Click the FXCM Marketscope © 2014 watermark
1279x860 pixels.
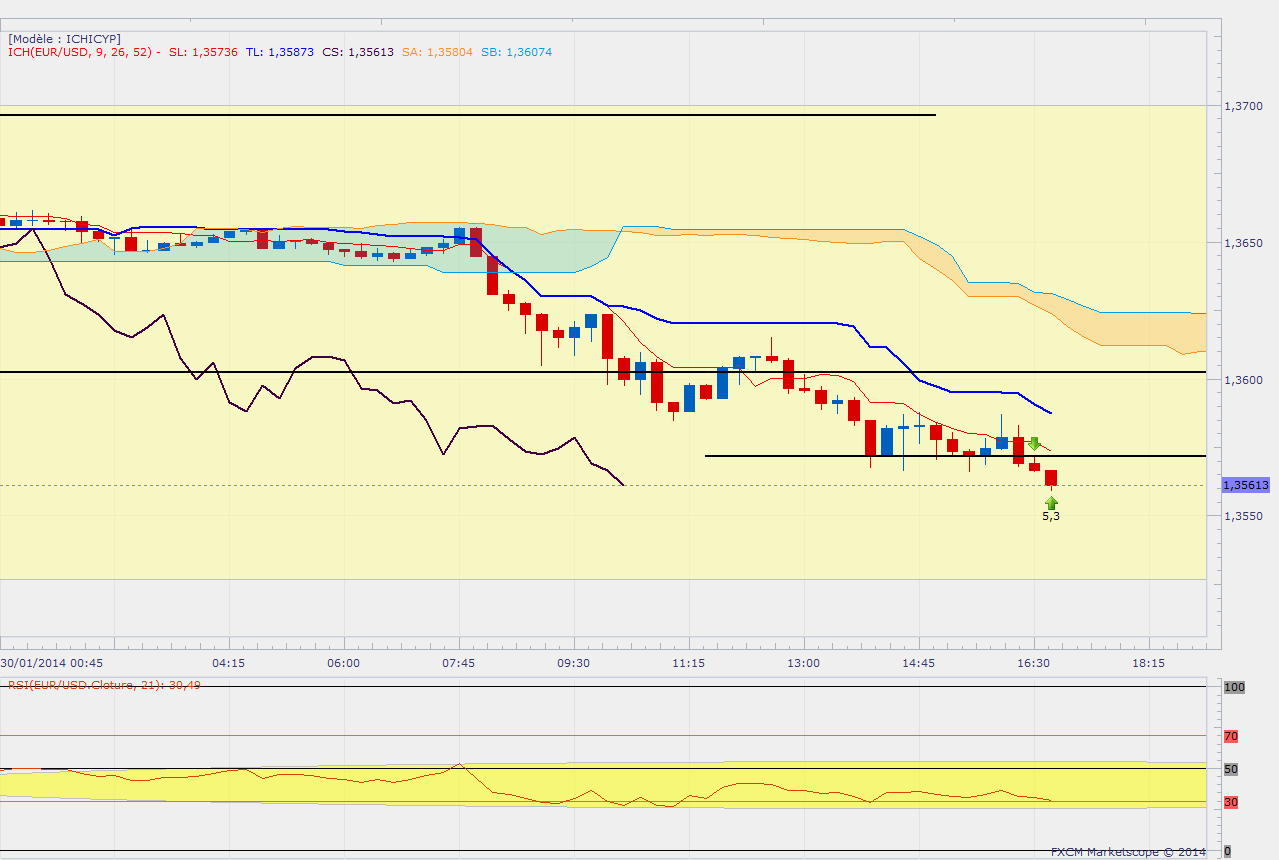point(1128,852)
